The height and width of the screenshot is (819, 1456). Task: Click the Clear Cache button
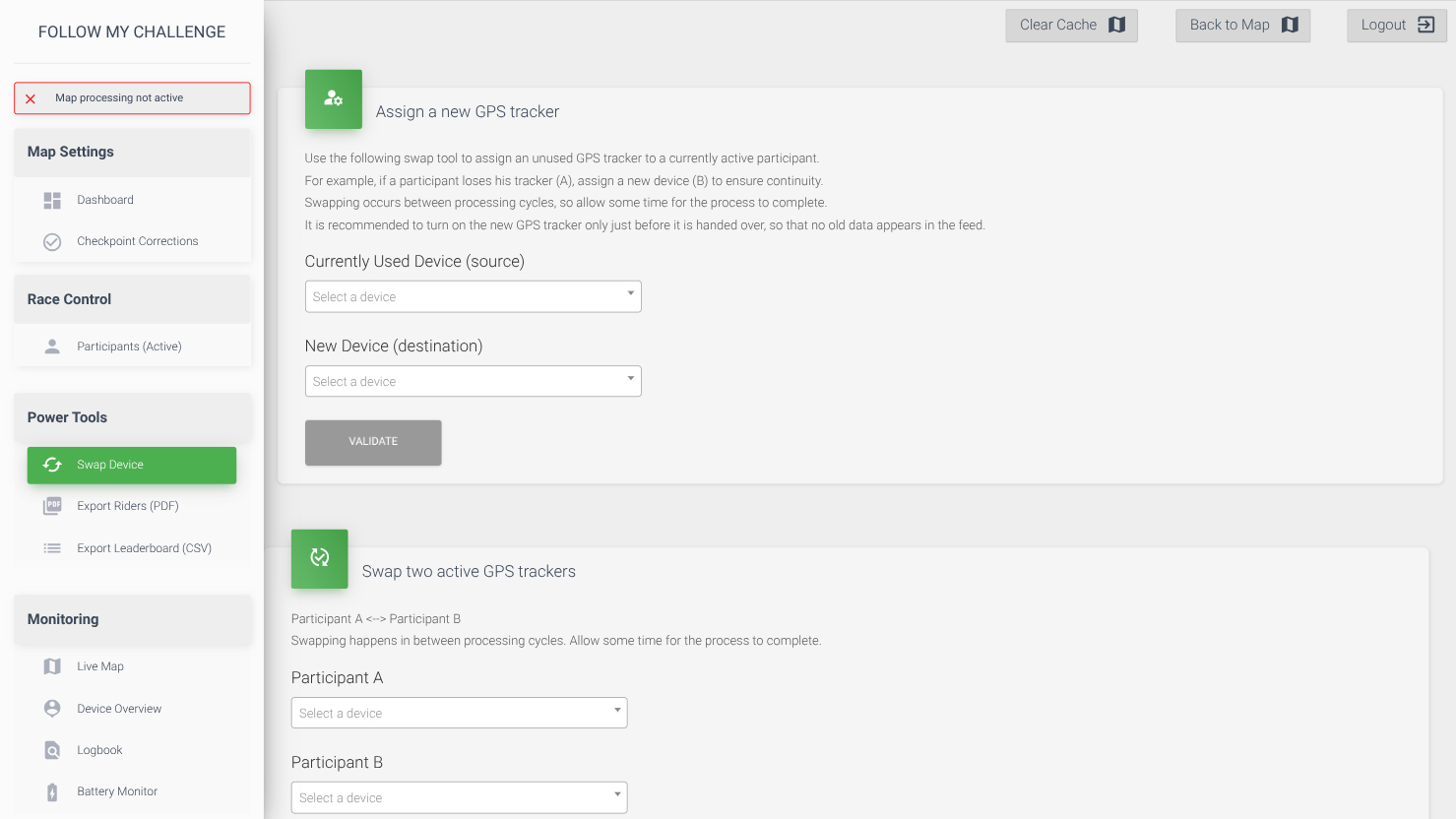(x=1071, y=26)
